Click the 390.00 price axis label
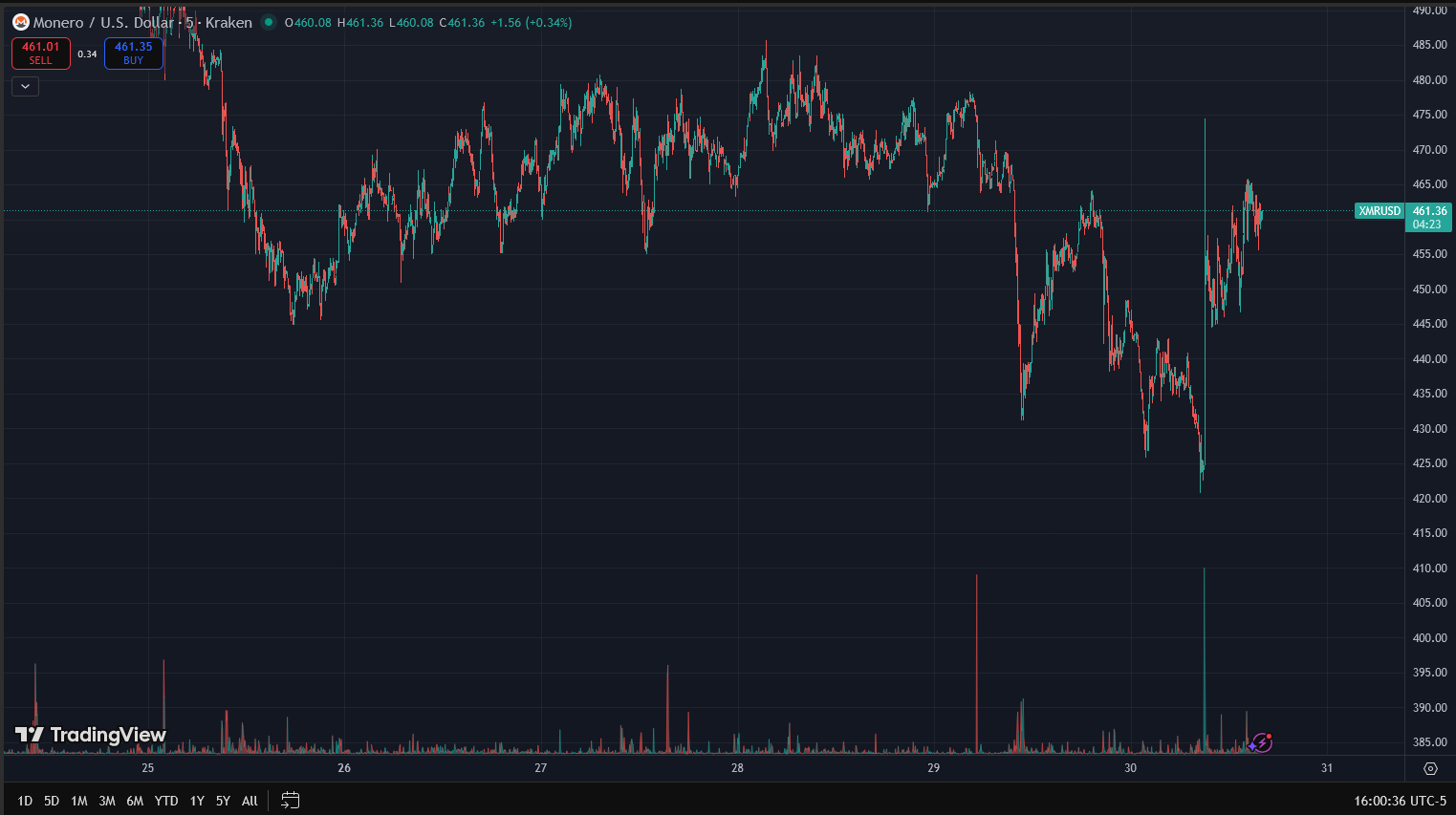1456x815 pixels. (1429, 708)
